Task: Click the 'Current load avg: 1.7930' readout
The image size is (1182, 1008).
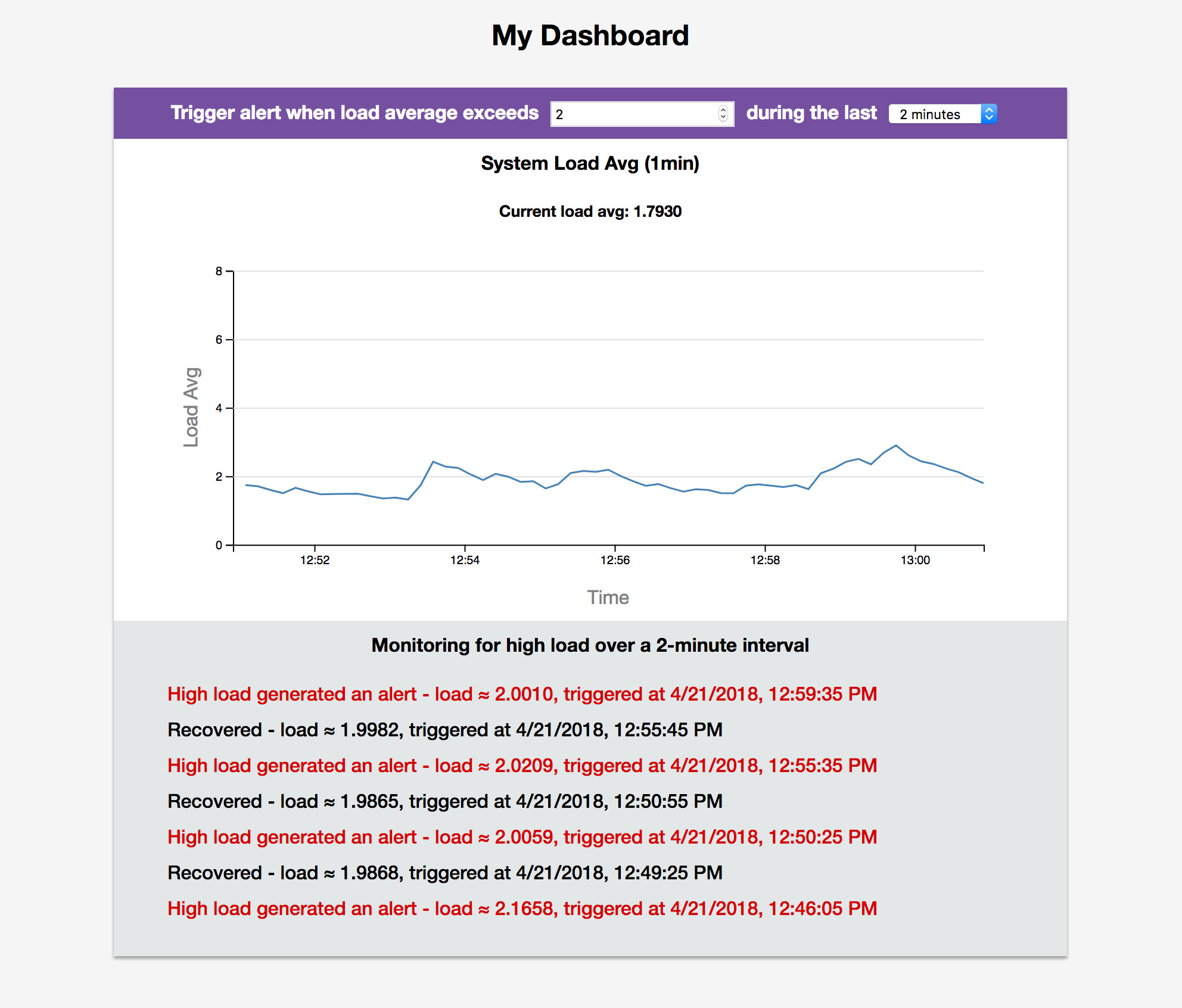Action: click(x=590, y=211)
